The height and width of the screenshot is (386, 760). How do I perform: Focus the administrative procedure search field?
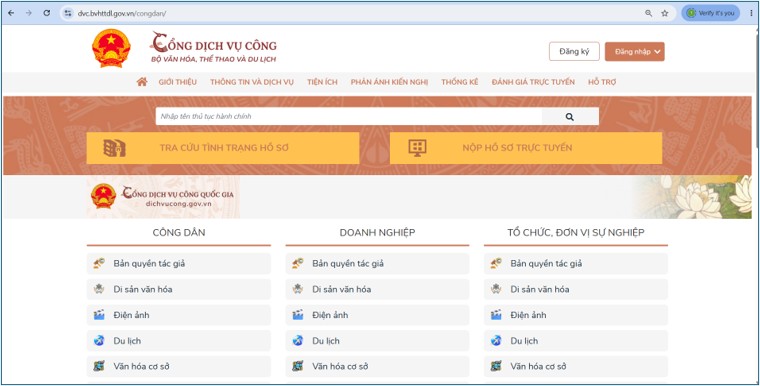[x=348, y=116]
